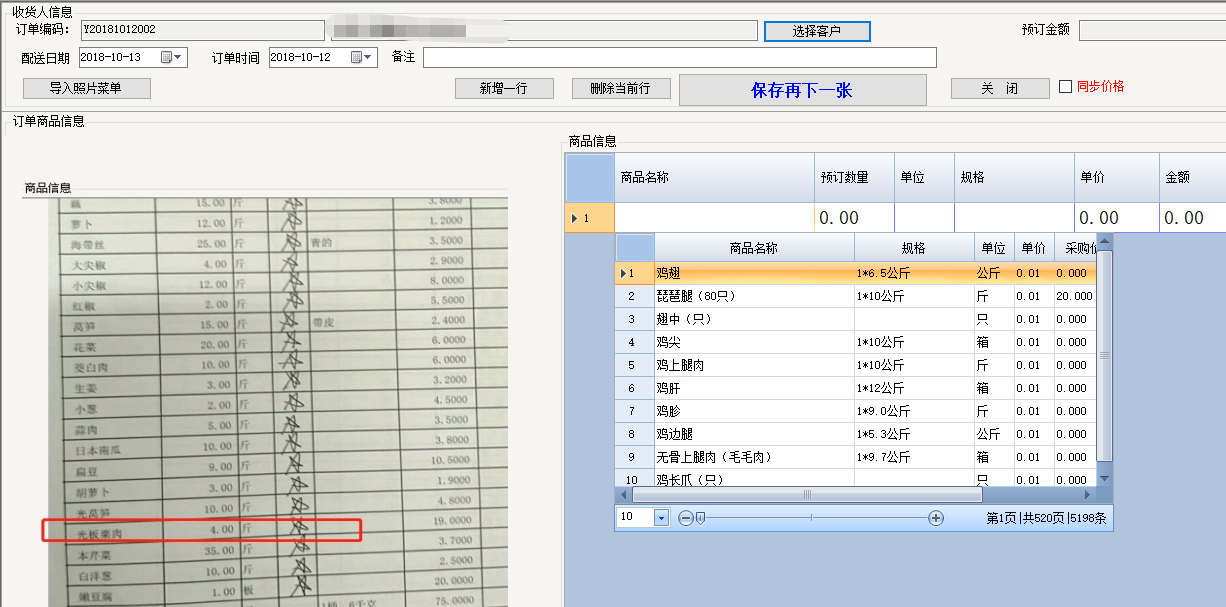Open the calendar icon for 订单时间
This screenshot has width=1226, height=607.
point(356,58)
